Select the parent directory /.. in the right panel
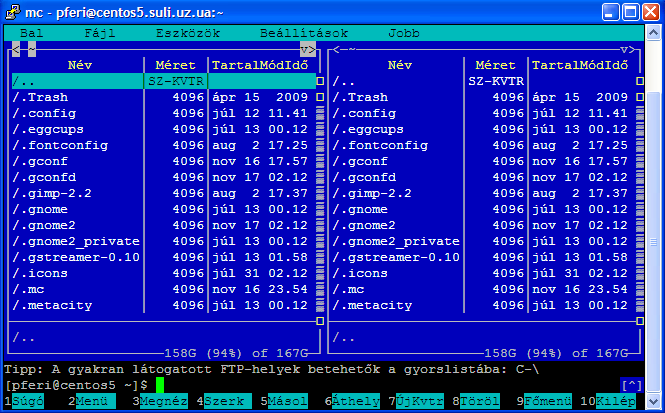The image size is (665, 413). click(345, 81)
